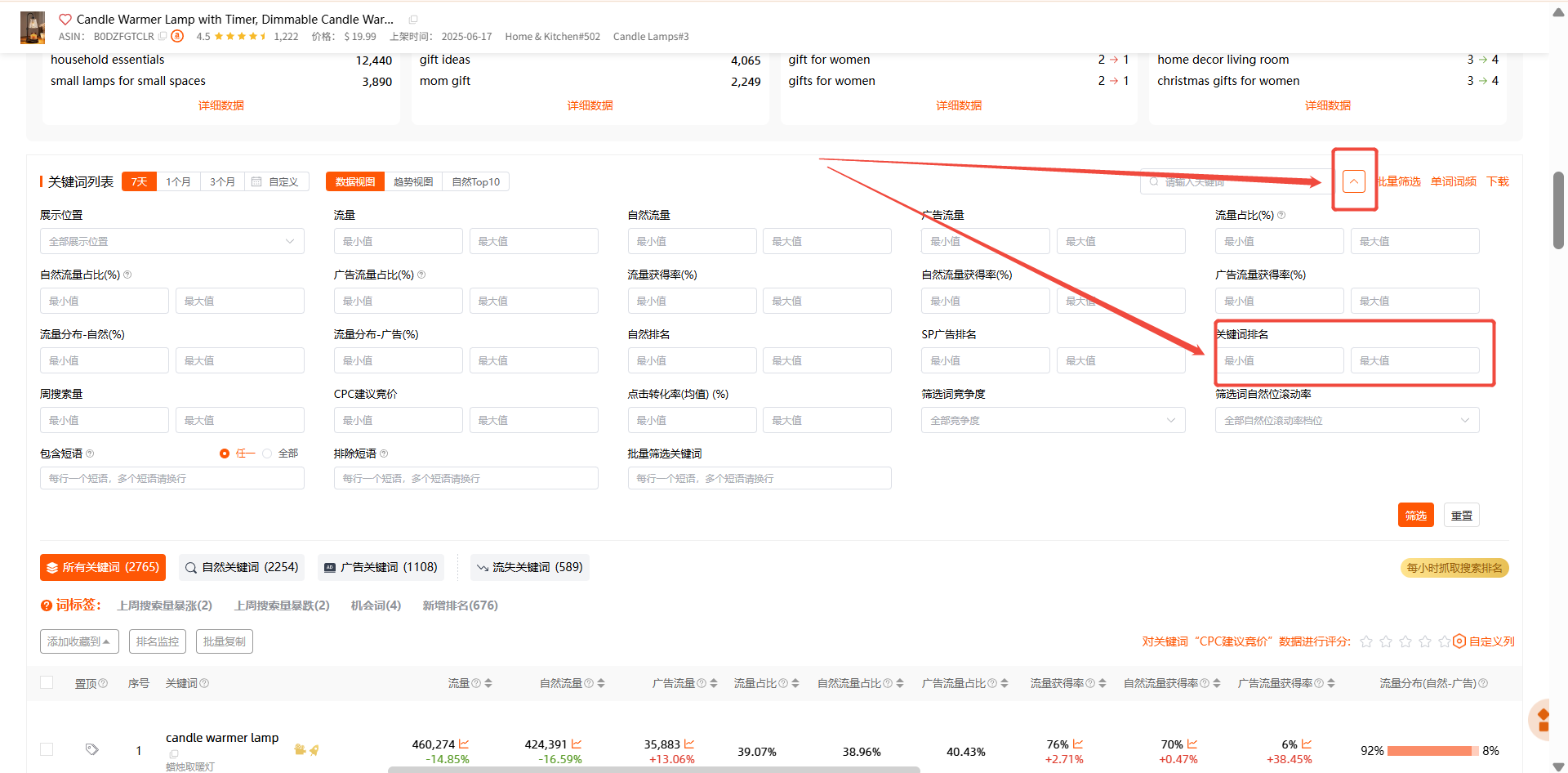Image resolution: width=1568 pixels, height=773 pixels.
Task: Click the 重置 reset button
Action: tap(1461, 516)
